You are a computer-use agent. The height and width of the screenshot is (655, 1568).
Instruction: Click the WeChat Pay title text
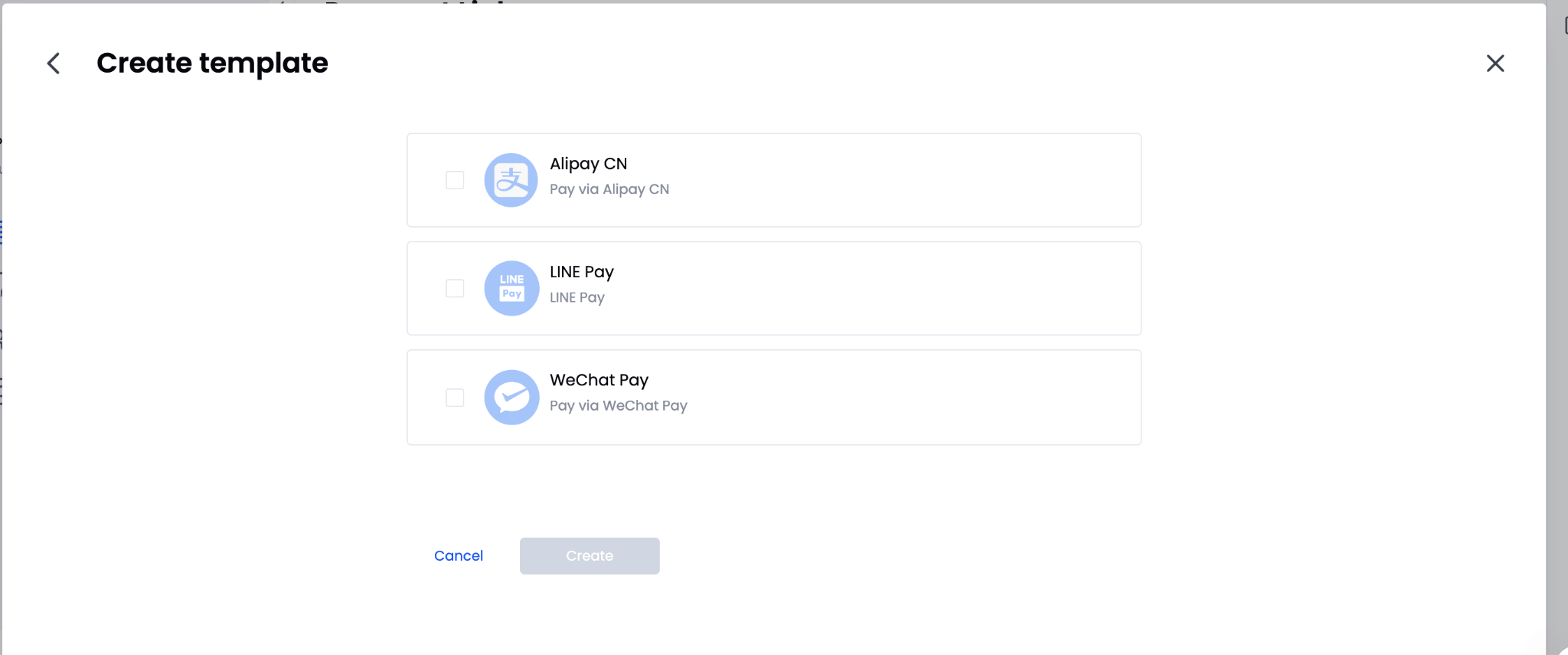(599, 380)
